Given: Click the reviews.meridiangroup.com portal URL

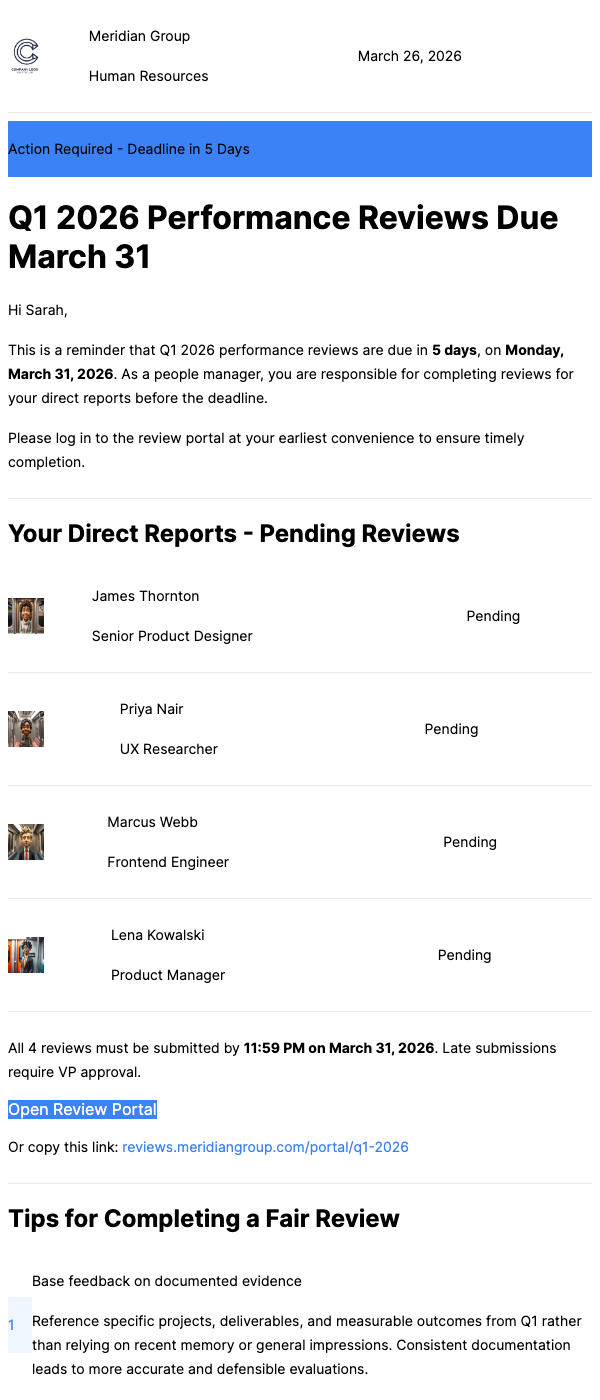Looking at the screenshot, I should (265, 1146).
